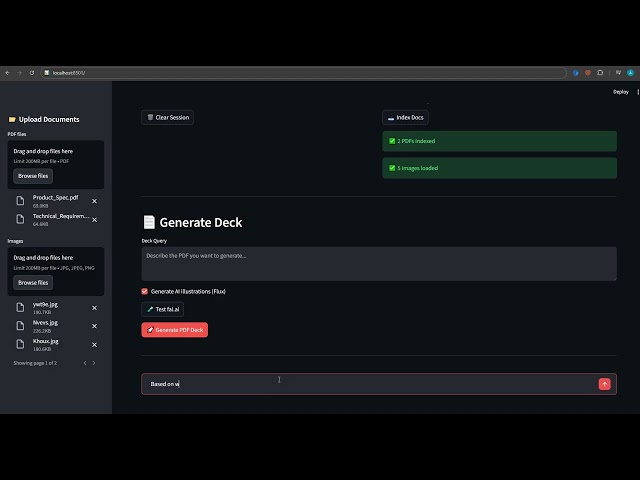
Task: Click the Test fal.ai button
Action: coord(162,309)
